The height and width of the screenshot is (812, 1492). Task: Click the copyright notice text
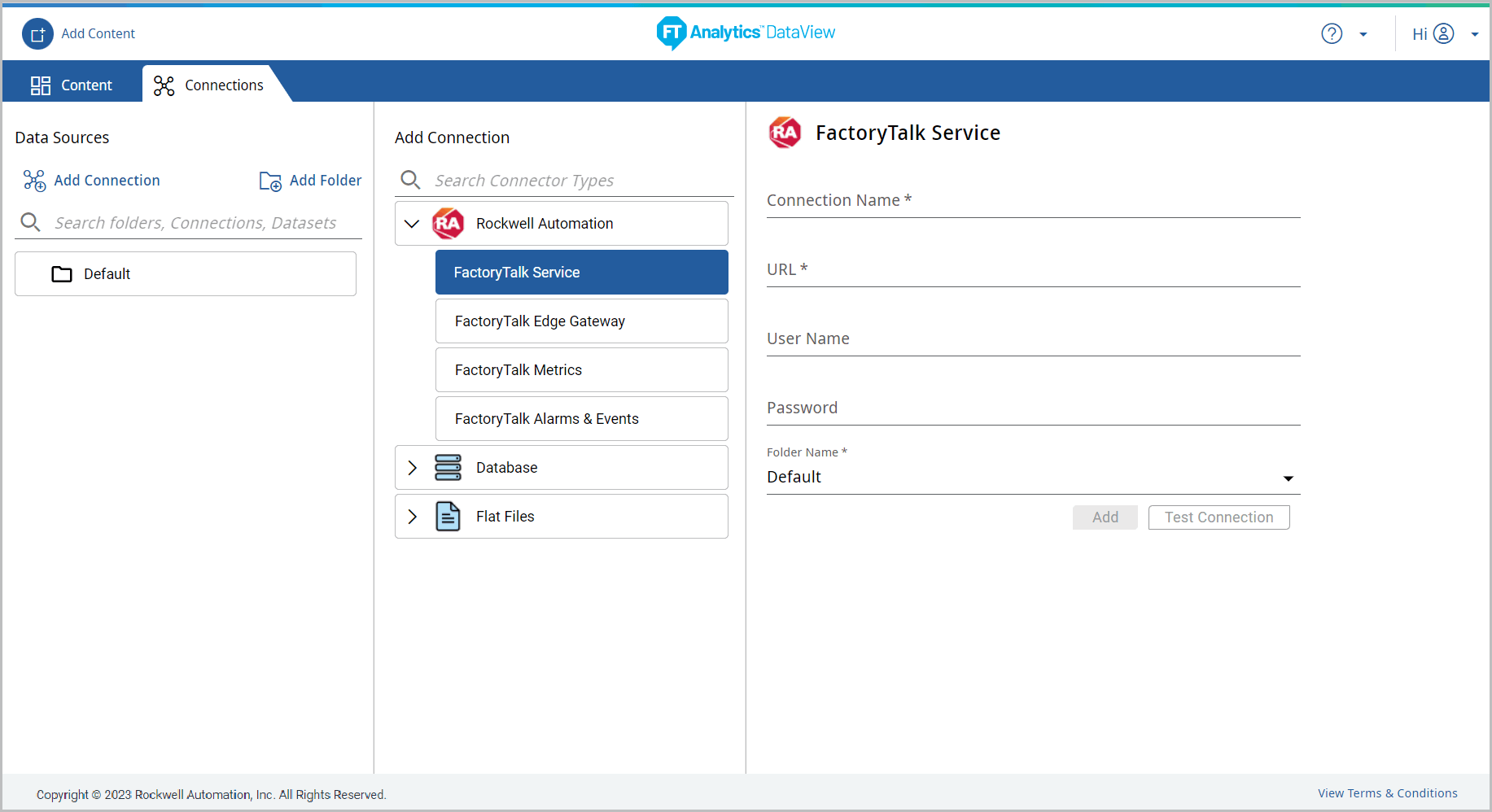tap(212, 795)
